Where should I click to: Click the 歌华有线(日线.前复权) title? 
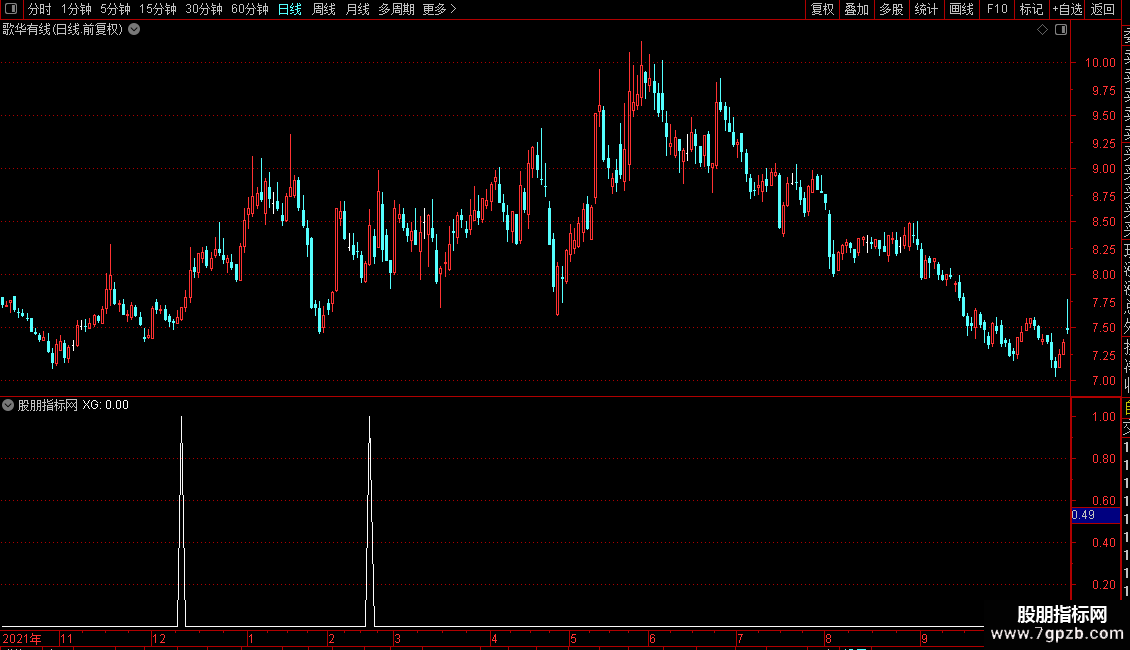click(x=63, y=30)
